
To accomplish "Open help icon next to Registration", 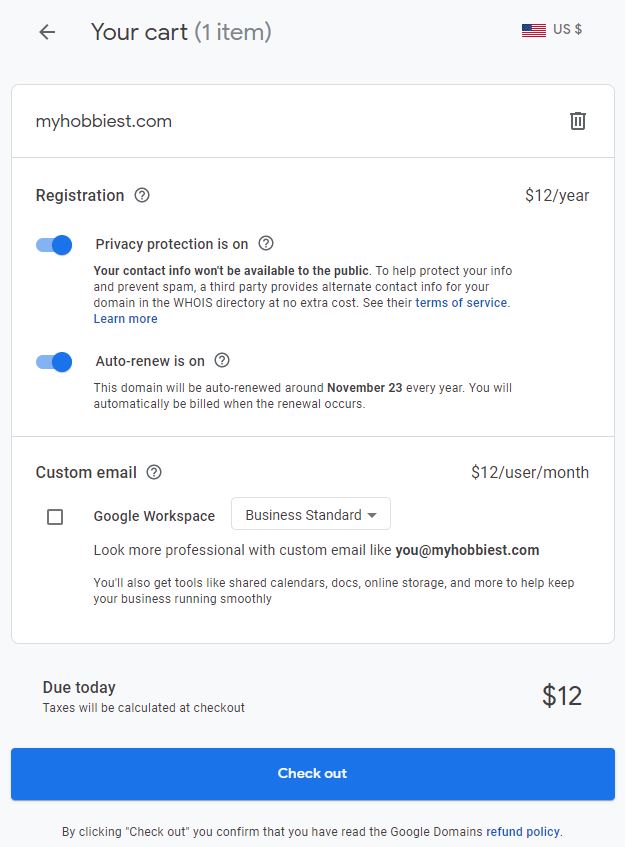I will (142, 195).
